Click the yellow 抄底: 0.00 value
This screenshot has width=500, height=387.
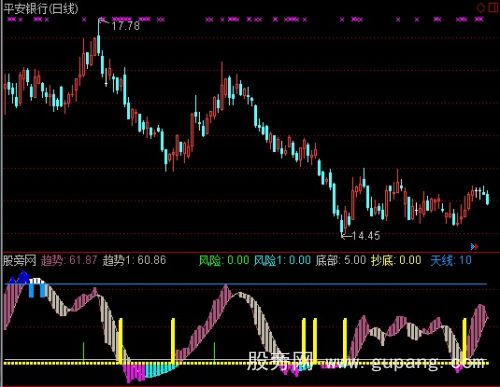pyautogui.click(x=396, y=260)
